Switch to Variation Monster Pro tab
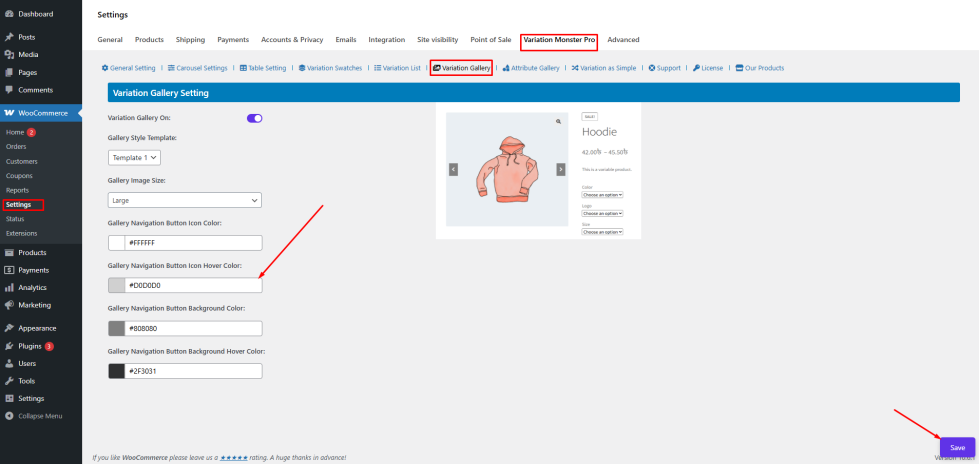This screenshot has height=464, width=979. 559,40
